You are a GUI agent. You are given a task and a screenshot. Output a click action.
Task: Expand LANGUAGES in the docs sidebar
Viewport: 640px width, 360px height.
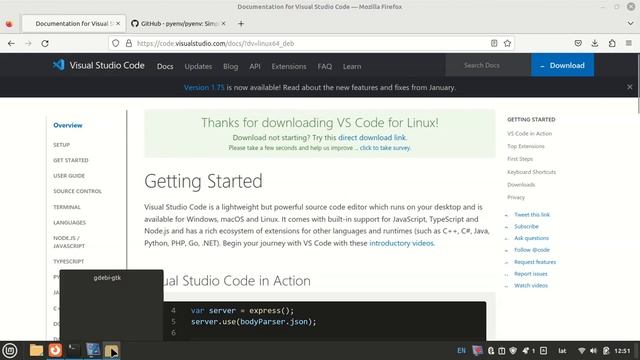(x=69, y=222)
